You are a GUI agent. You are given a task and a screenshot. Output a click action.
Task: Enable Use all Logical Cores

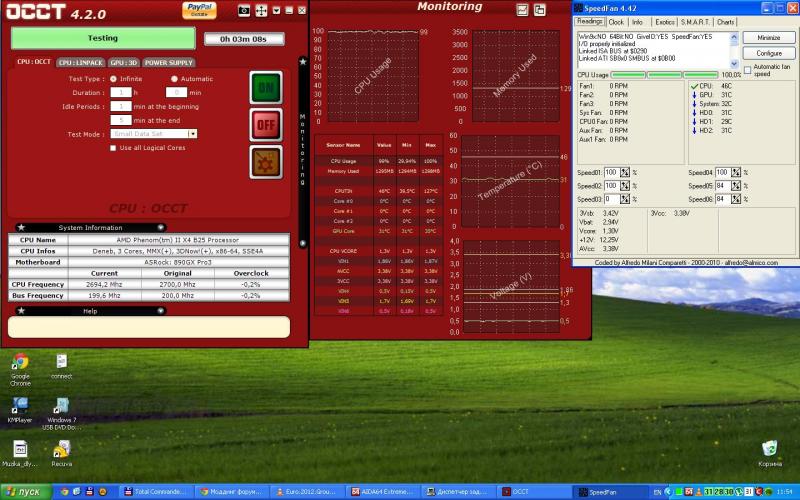pos(113,148)
